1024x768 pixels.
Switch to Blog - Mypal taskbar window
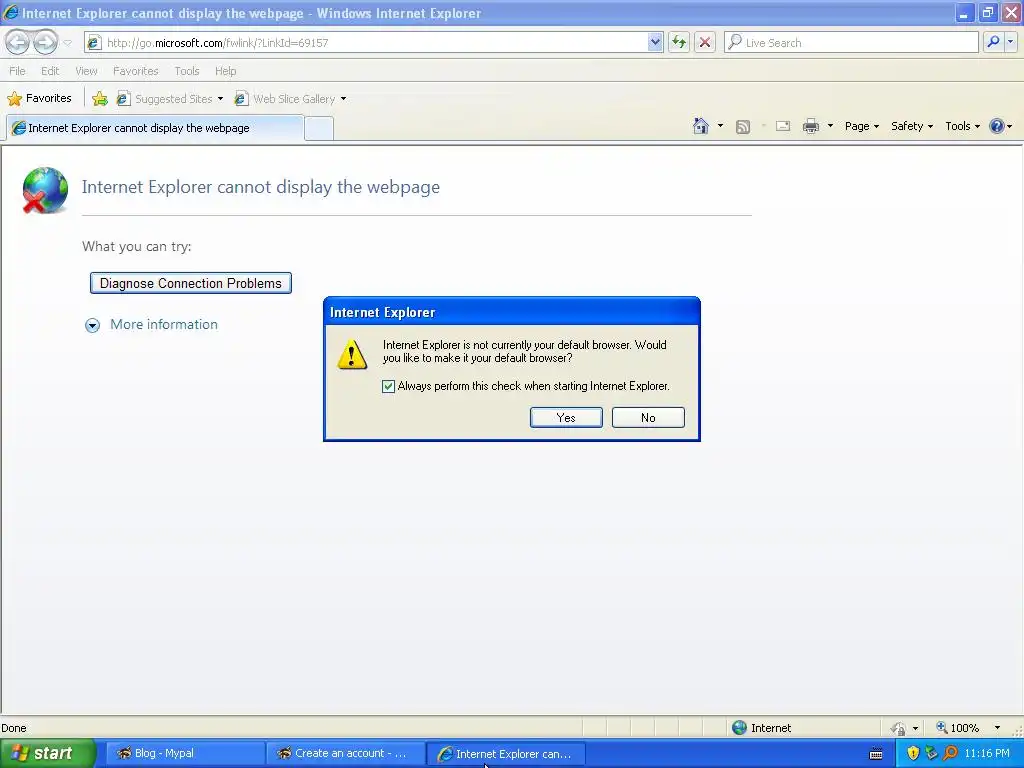(x=184, y=753)
